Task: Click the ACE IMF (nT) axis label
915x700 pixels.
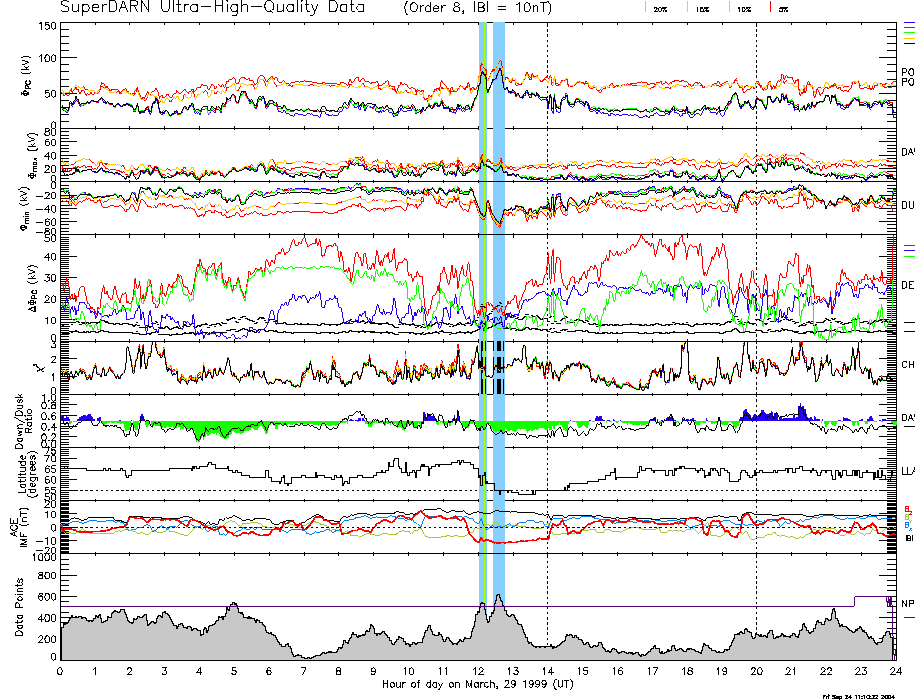Action: [x=32, y=527]
